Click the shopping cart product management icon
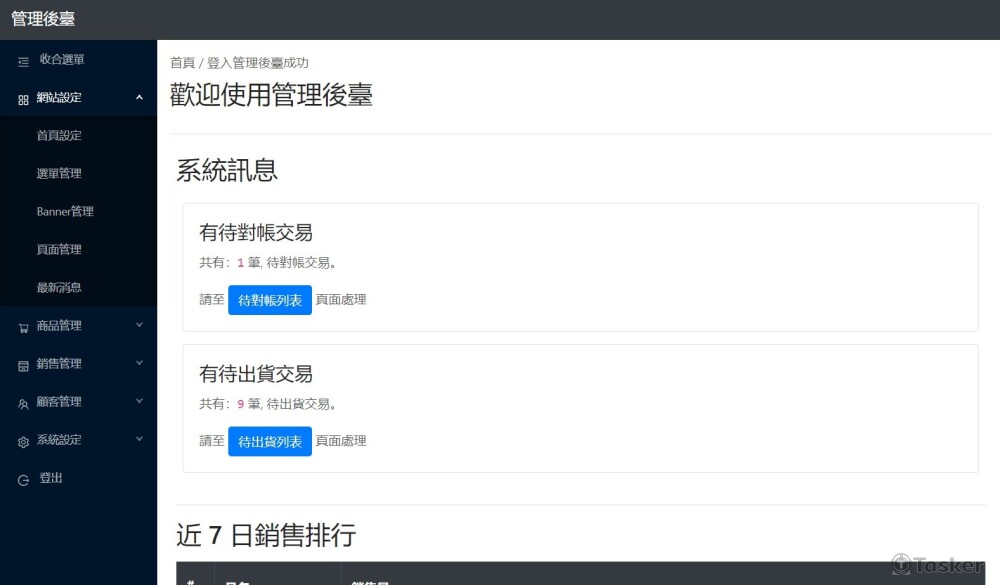Image resolution: width=1000 pixels, height=585 pixels. coord(23,327)
